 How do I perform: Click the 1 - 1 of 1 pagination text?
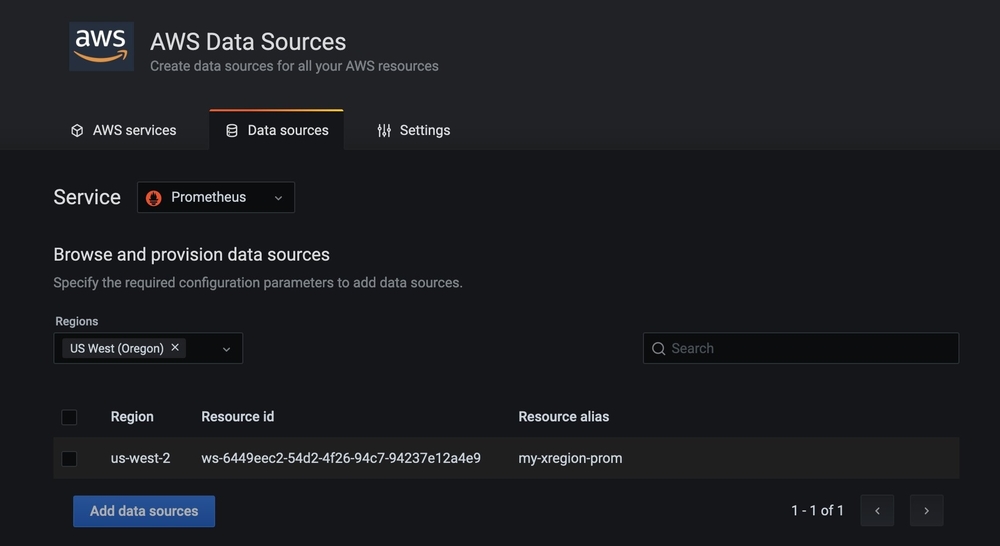click(x=818, y=510)
